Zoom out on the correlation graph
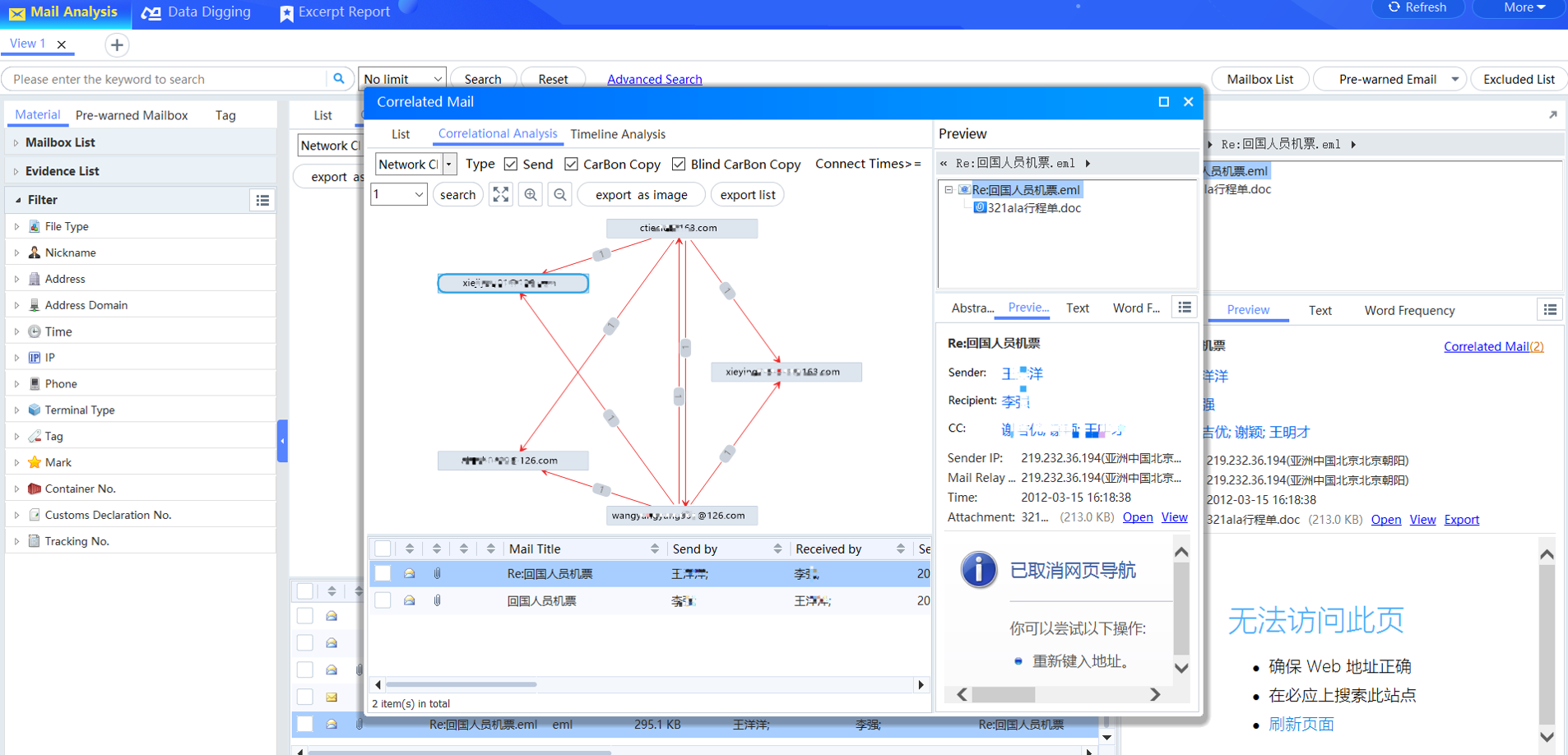This screenshot has width=1568, height=755. (560, 195)
